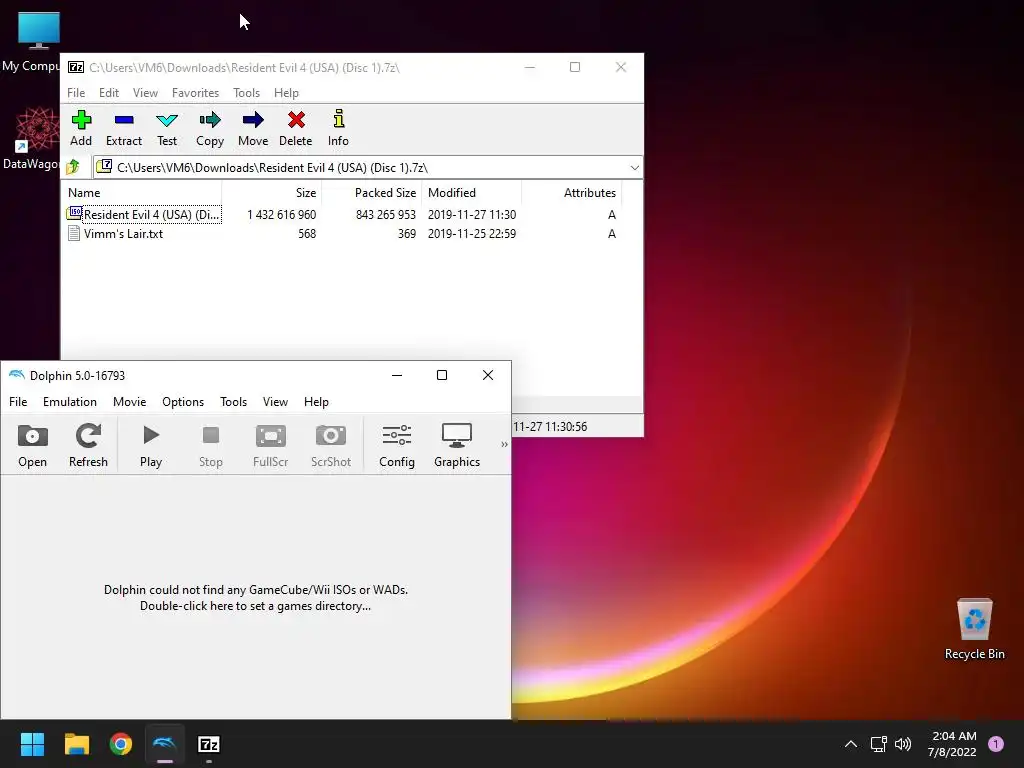Viewport: 1024px width, 768px height.
Task: Click the Dolphin icon in the taskbar
Action: coord(165,744)
